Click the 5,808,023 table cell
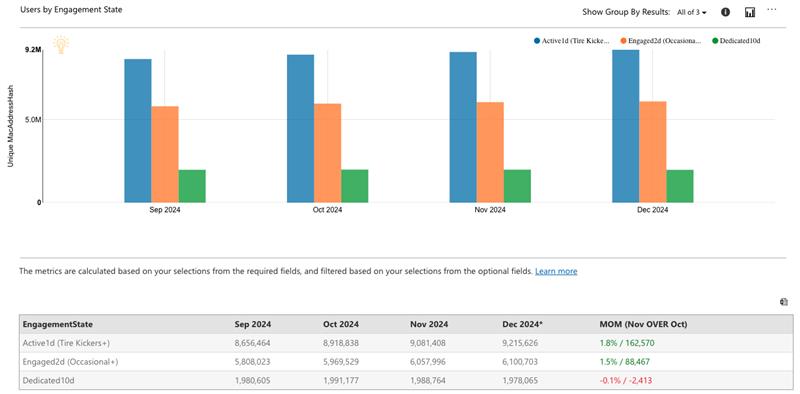Screen dimensions: 800x394 tap(253, 362)
